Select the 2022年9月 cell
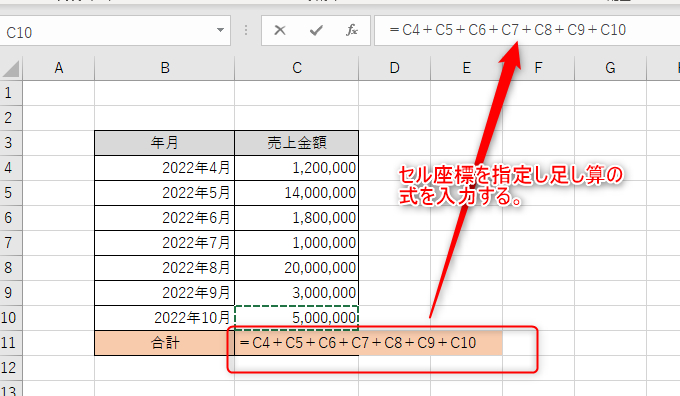This screenshot has width=680, height=396. [x=165, y=293]
